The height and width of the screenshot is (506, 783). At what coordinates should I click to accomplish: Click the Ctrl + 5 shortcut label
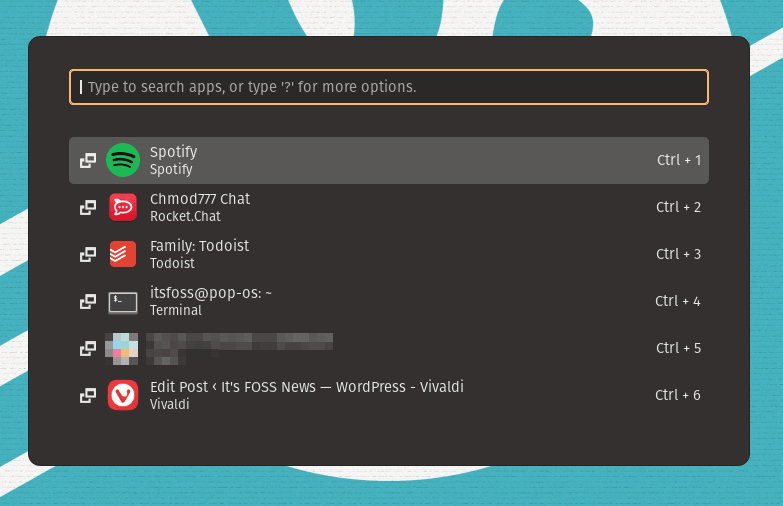click(678, 348)
